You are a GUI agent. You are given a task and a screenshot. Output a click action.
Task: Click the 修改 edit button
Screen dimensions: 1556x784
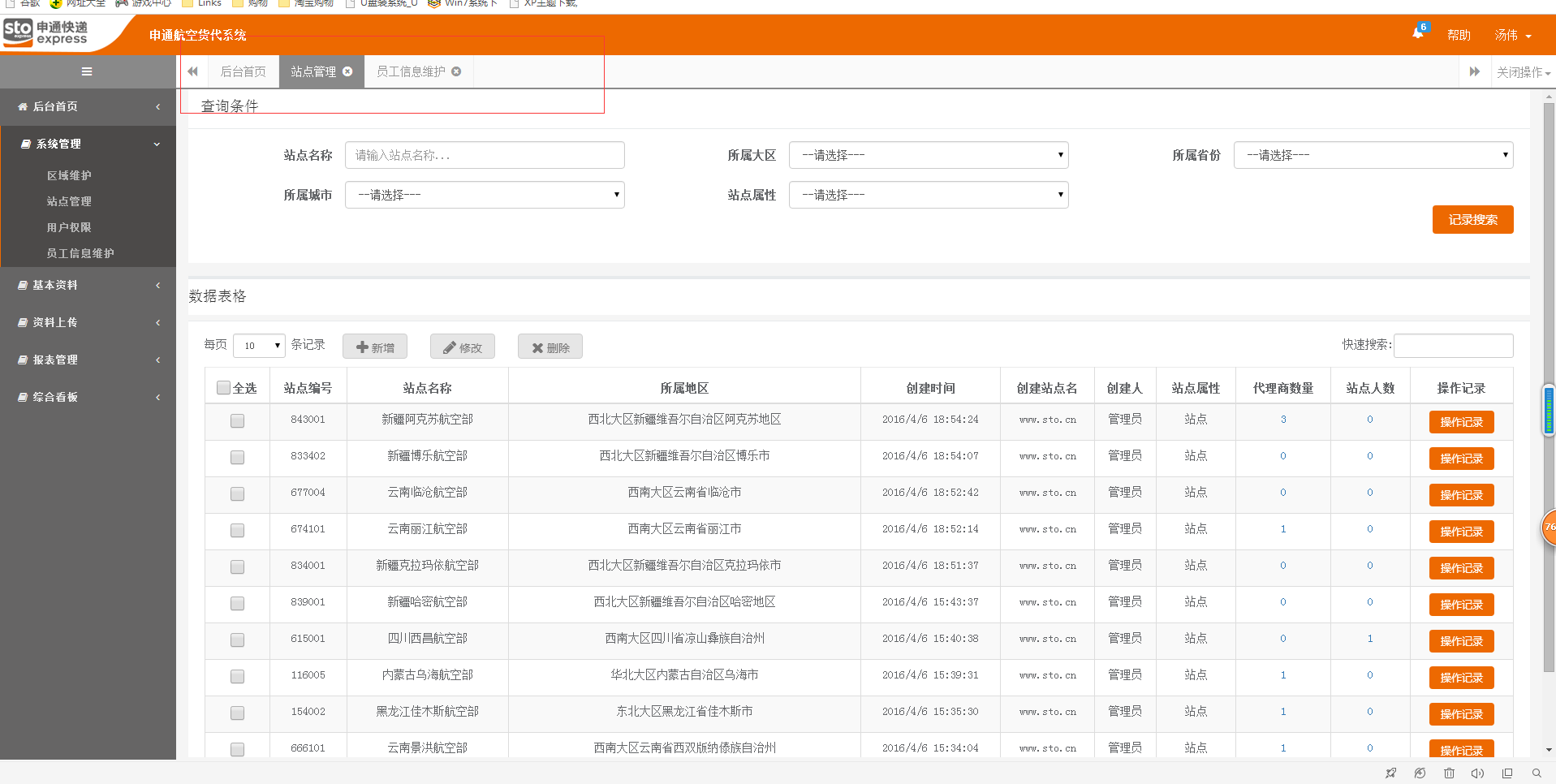(x=463, y=347)
